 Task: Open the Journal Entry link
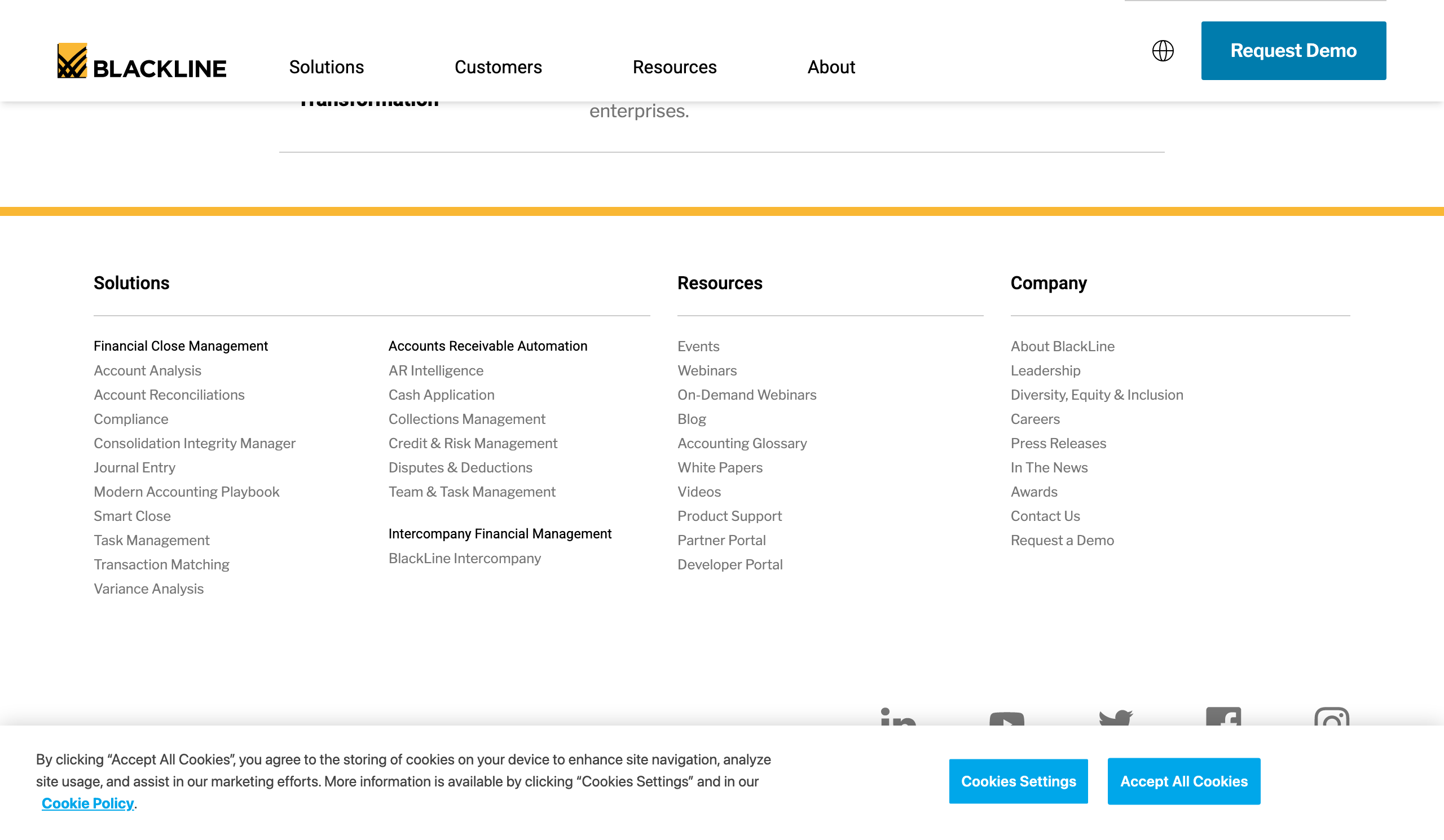tap(134, 467)
